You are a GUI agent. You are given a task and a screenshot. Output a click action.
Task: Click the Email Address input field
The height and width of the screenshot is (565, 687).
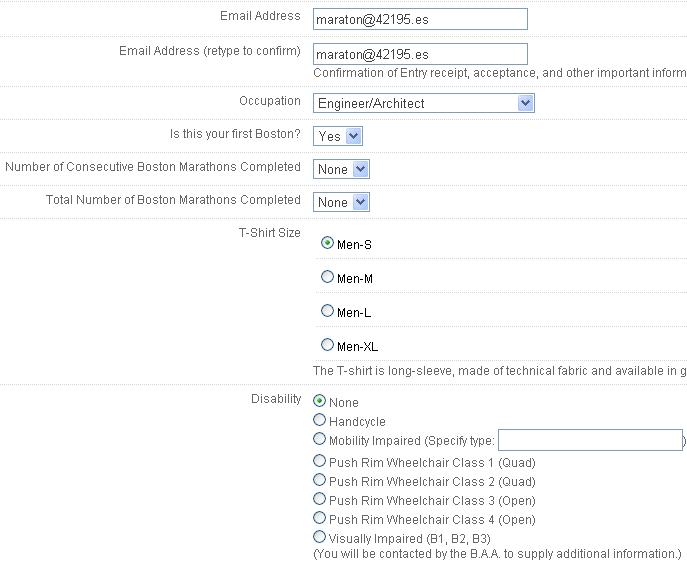[x=420, y=19]
